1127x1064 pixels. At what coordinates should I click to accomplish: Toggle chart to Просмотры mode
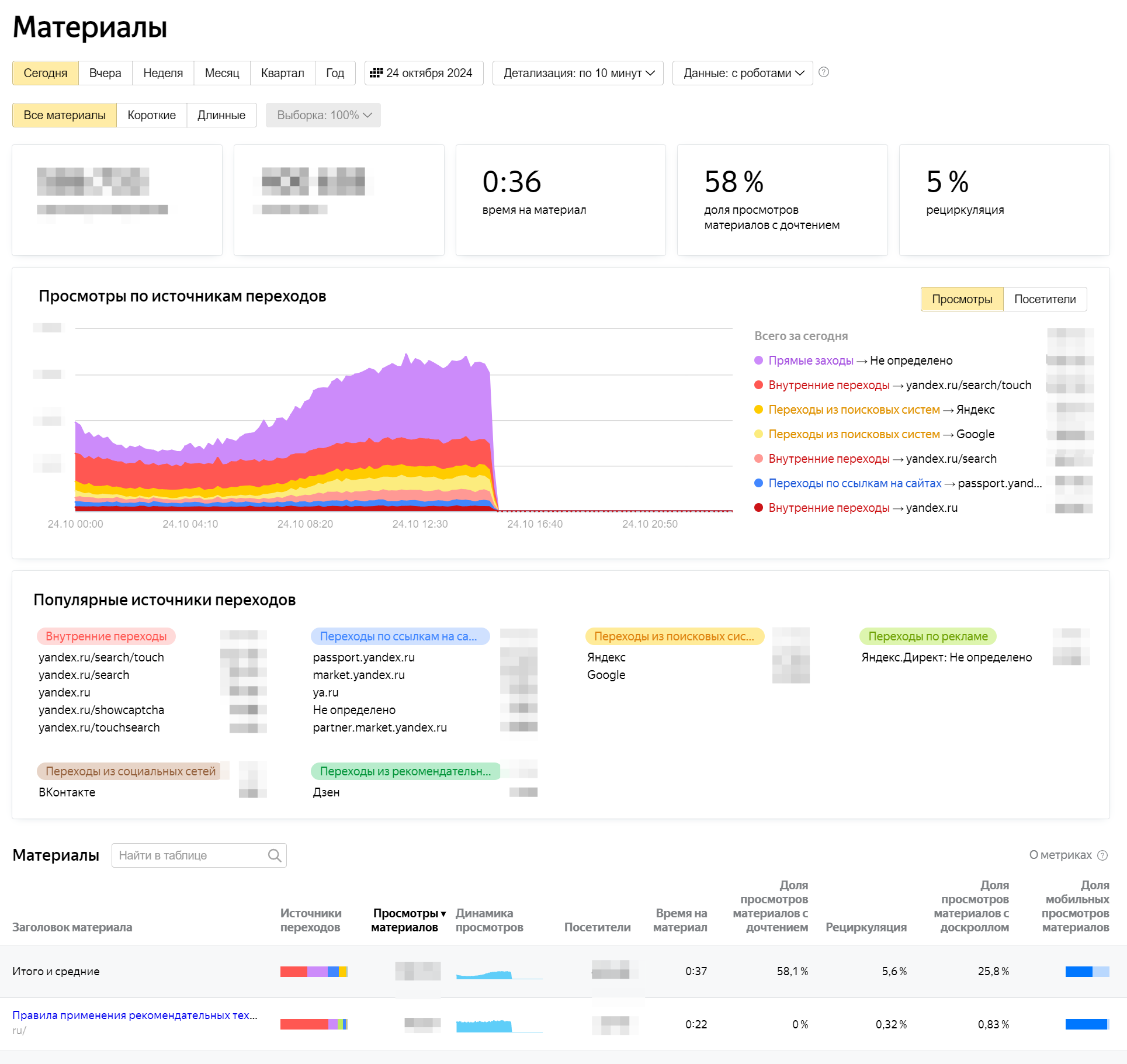(x=962, y=299)
